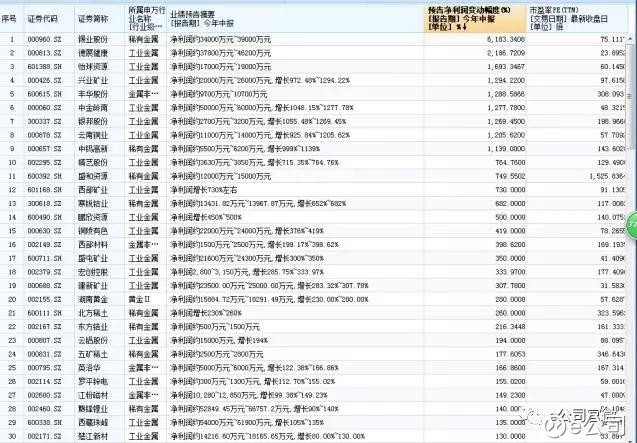This screenshot has height=443, width=637.
Task: Click the security name 北方稀土
Action: [93, 313]
